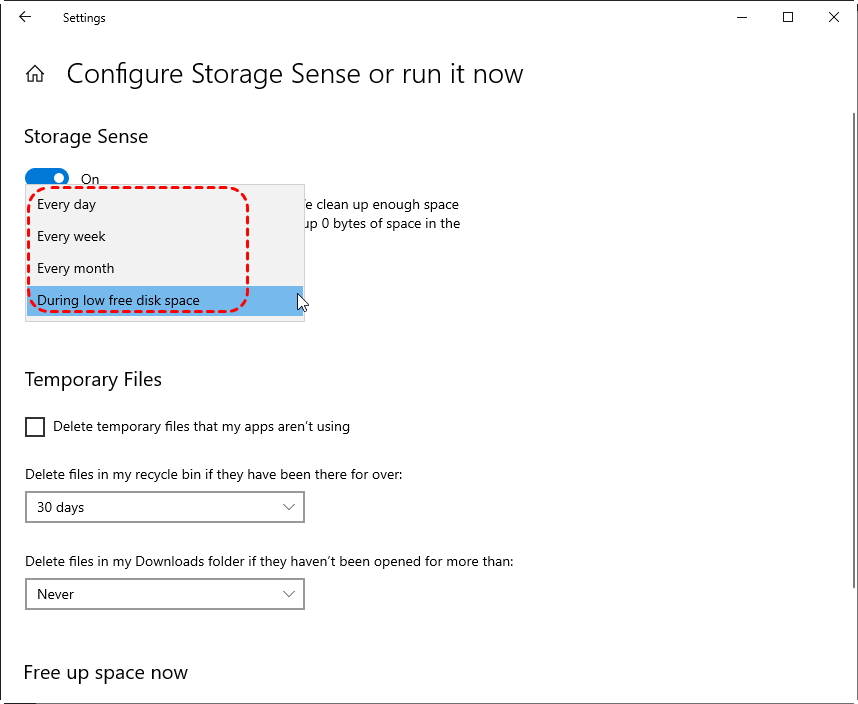Select During low free disk space
Image resolution: width=858 pixels, height=704 pixels.
click(118, 300)
